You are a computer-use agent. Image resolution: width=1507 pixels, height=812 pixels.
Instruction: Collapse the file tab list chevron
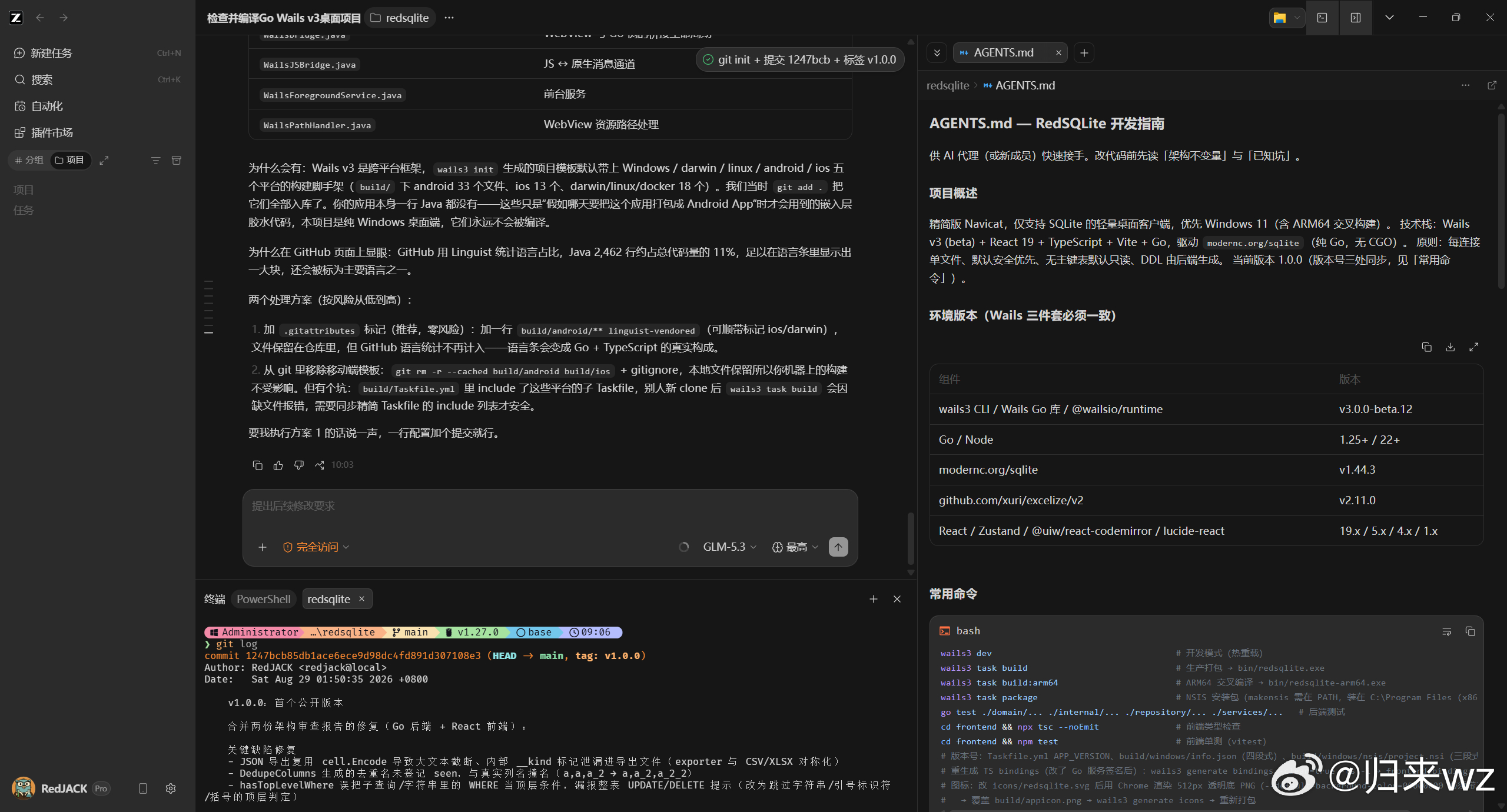point(937,53)
